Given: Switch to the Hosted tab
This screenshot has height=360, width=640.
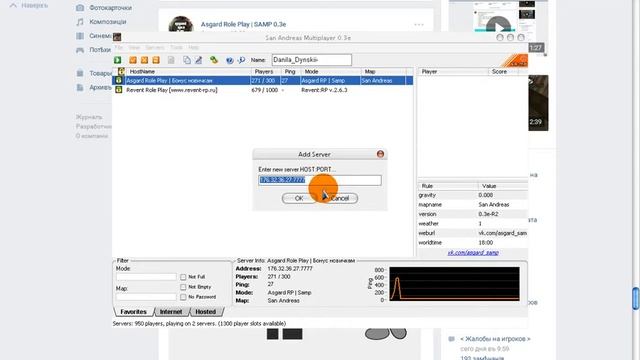Looking at the screenshot, I should (206, 311).
